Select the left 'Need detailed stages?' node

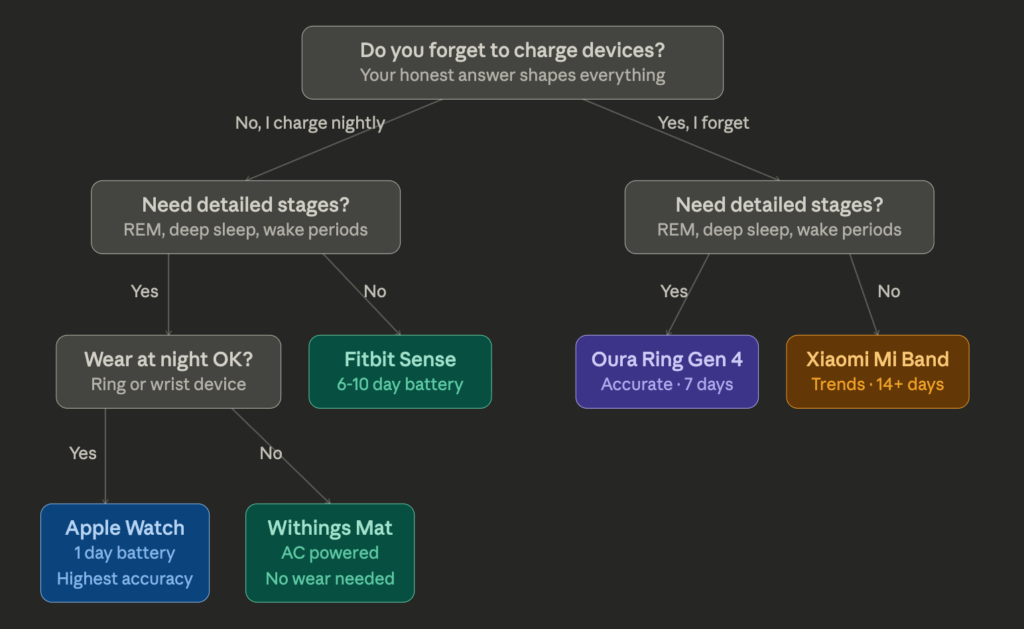(x=246, y=217)
